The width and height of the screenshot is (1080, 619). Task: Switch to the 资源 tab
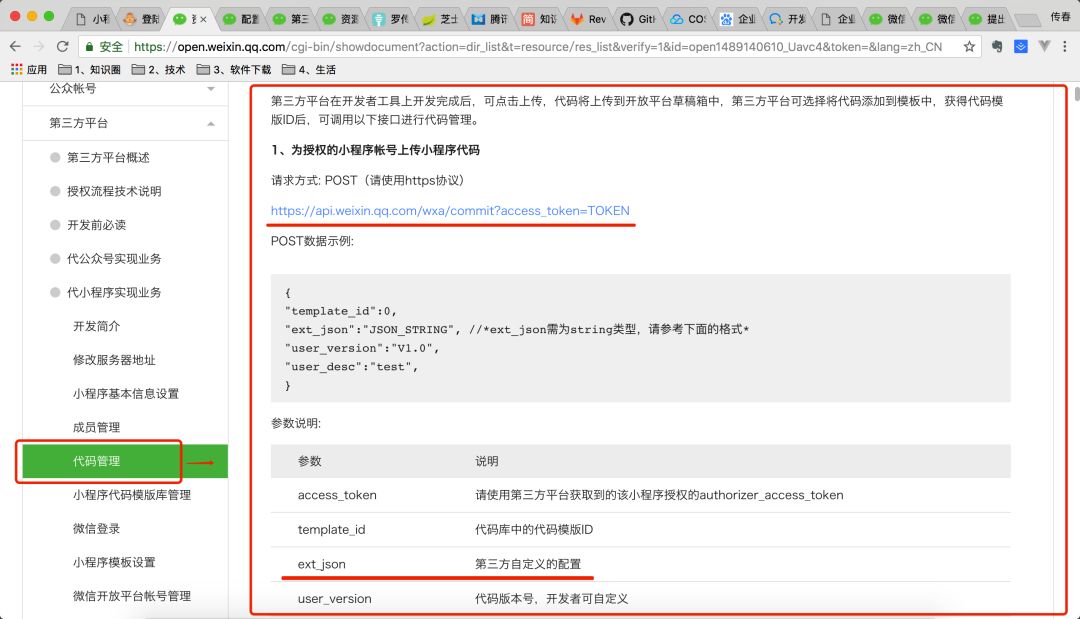tap(340, 19)
